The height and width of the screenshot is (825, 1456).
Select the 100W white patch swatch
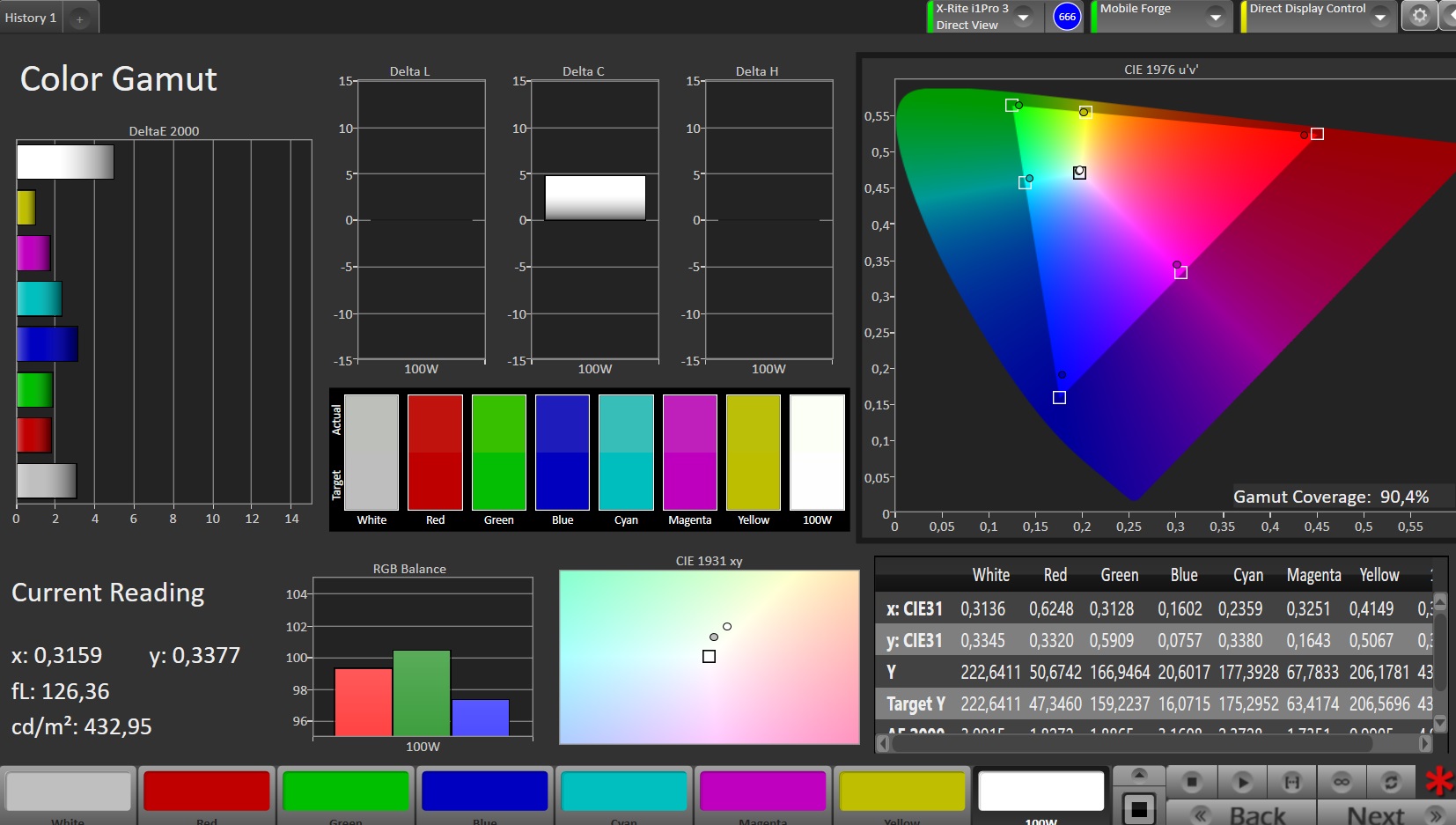tap(1041, 791)
